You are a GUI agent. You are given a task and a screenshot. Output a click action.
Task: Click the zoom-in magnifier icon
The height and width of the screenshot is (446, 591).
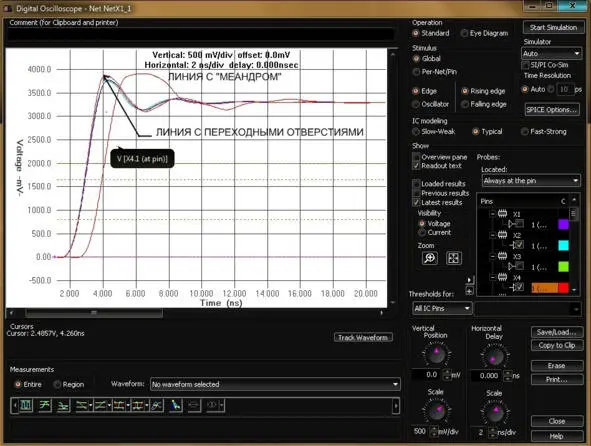(430, 258)
